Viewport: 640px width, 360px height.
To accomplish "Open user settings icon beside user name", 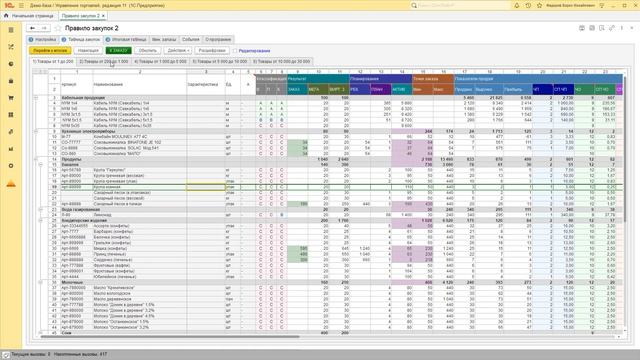I will [x=602, y=5].
